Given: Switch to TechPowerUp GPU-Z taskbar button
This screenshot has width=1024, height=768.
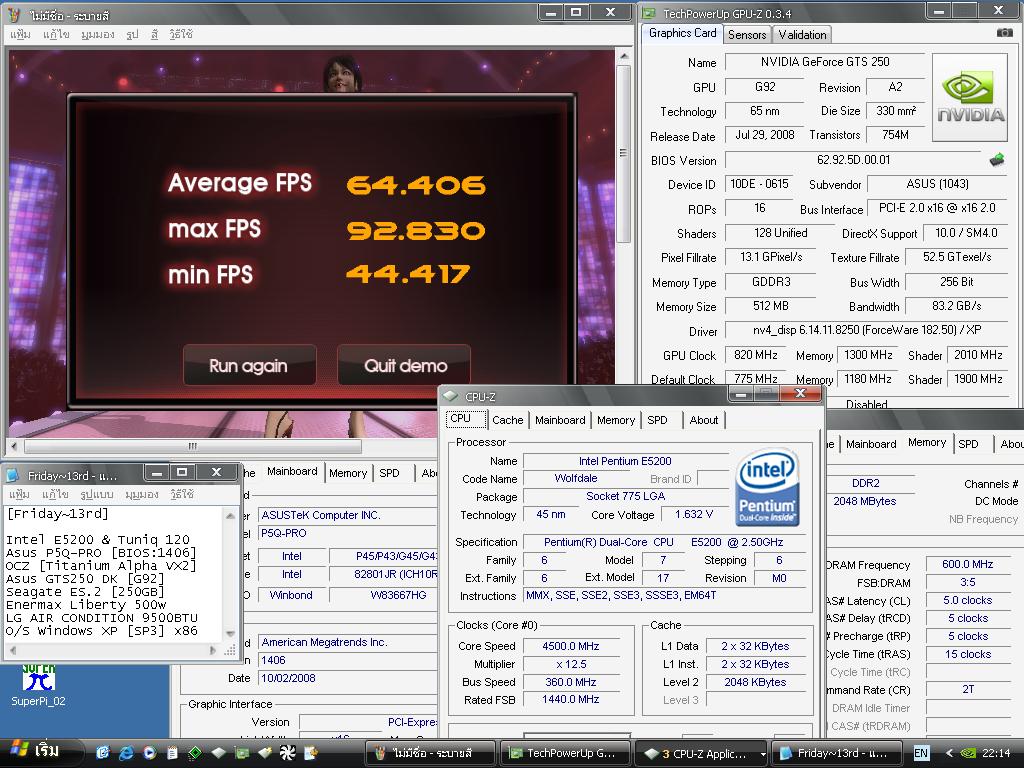Looking at the screenshot, I should click(567, 753).
